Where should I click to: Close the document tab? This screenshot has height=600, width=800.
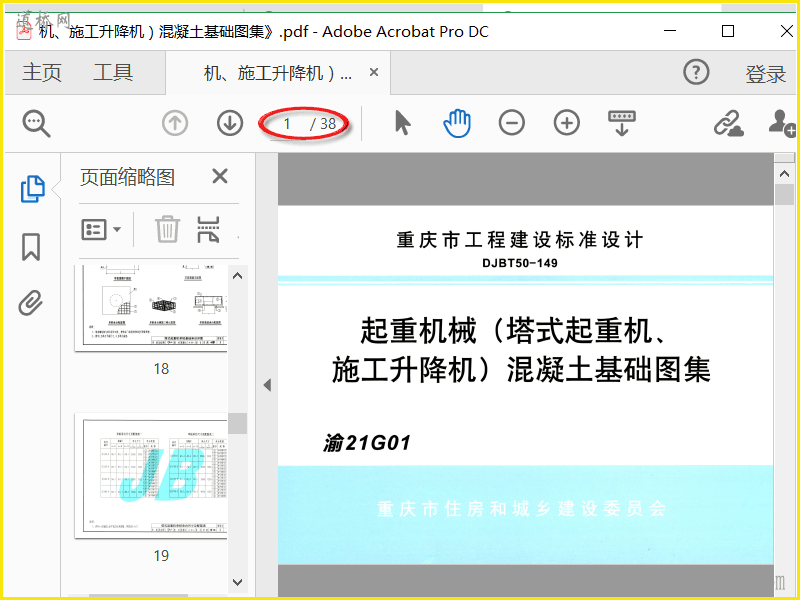[x=373, y=72]
